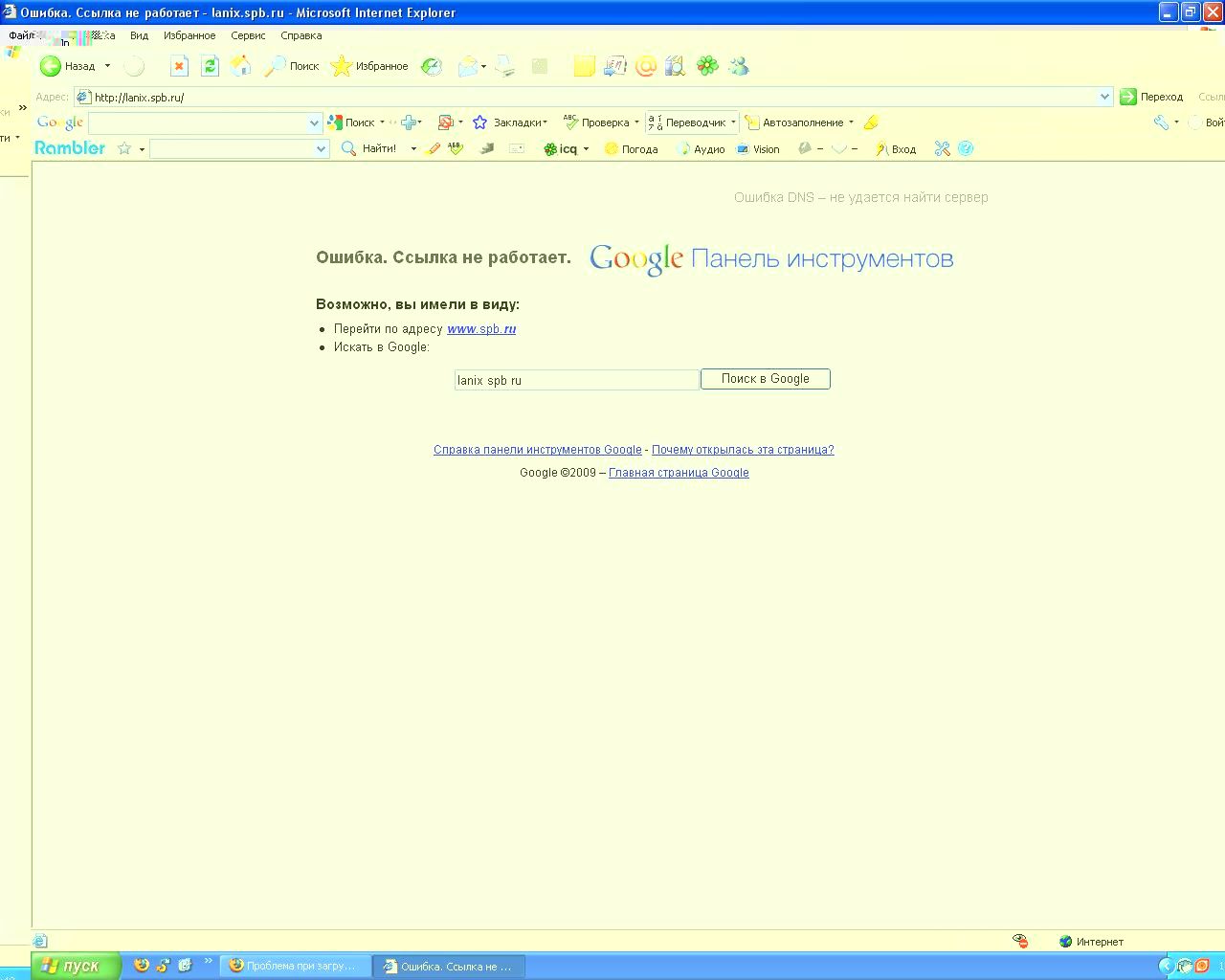Open the Переводчик translator dropdown arrow
The height and width of the screenshot is (980, 1225).
click(x=733, y=122)
